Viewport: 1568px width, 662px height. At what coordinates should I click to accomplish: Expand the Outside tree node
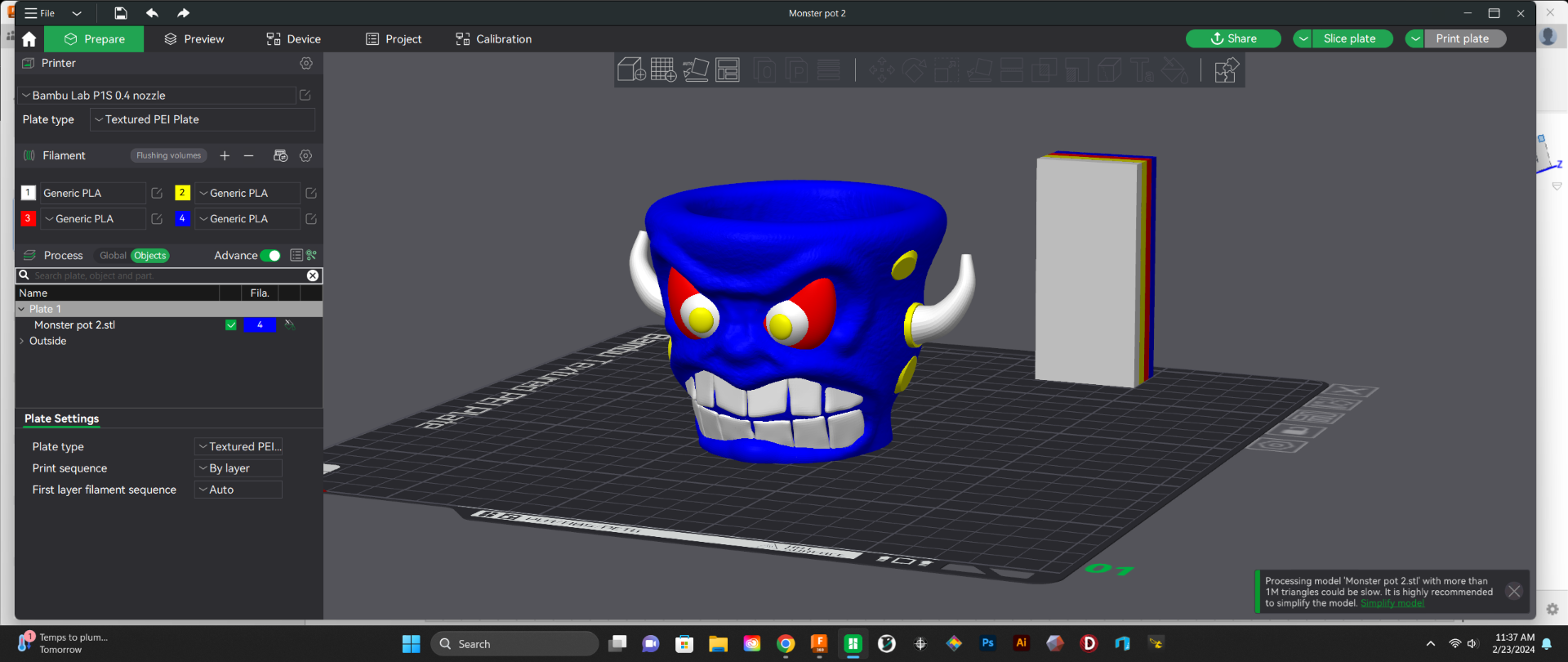(22, 341)
